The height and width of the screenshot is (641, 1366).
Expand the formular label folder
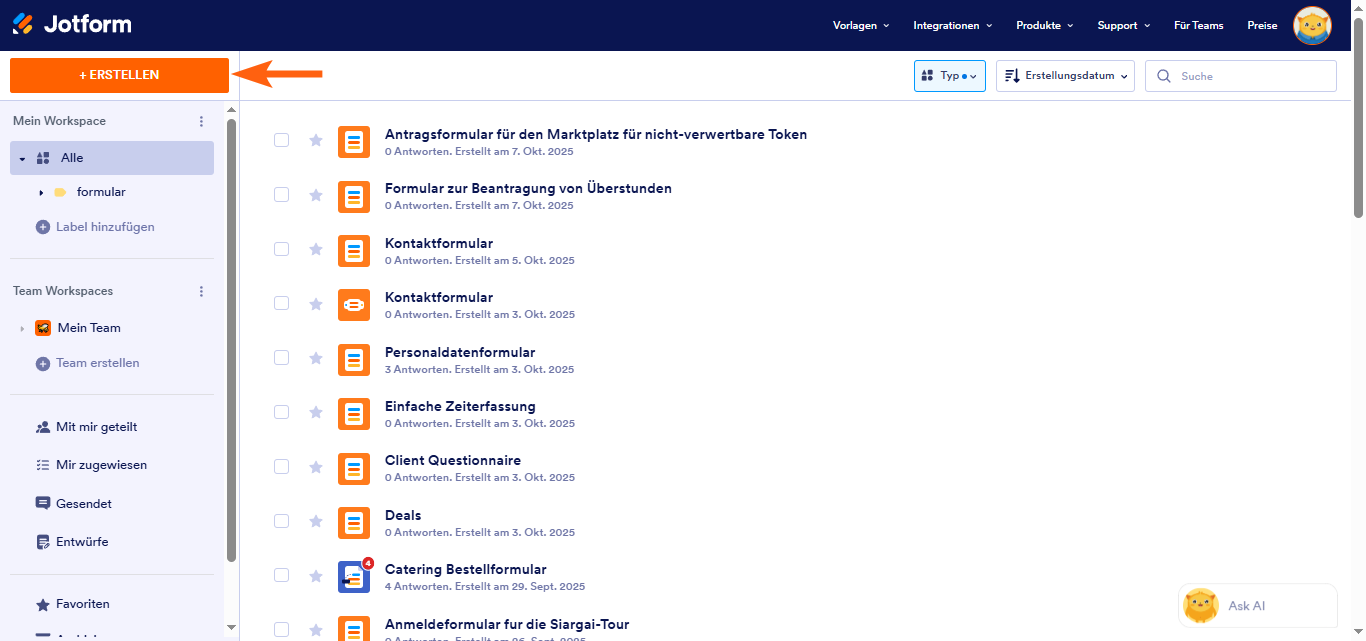click(x=41, y=192)
